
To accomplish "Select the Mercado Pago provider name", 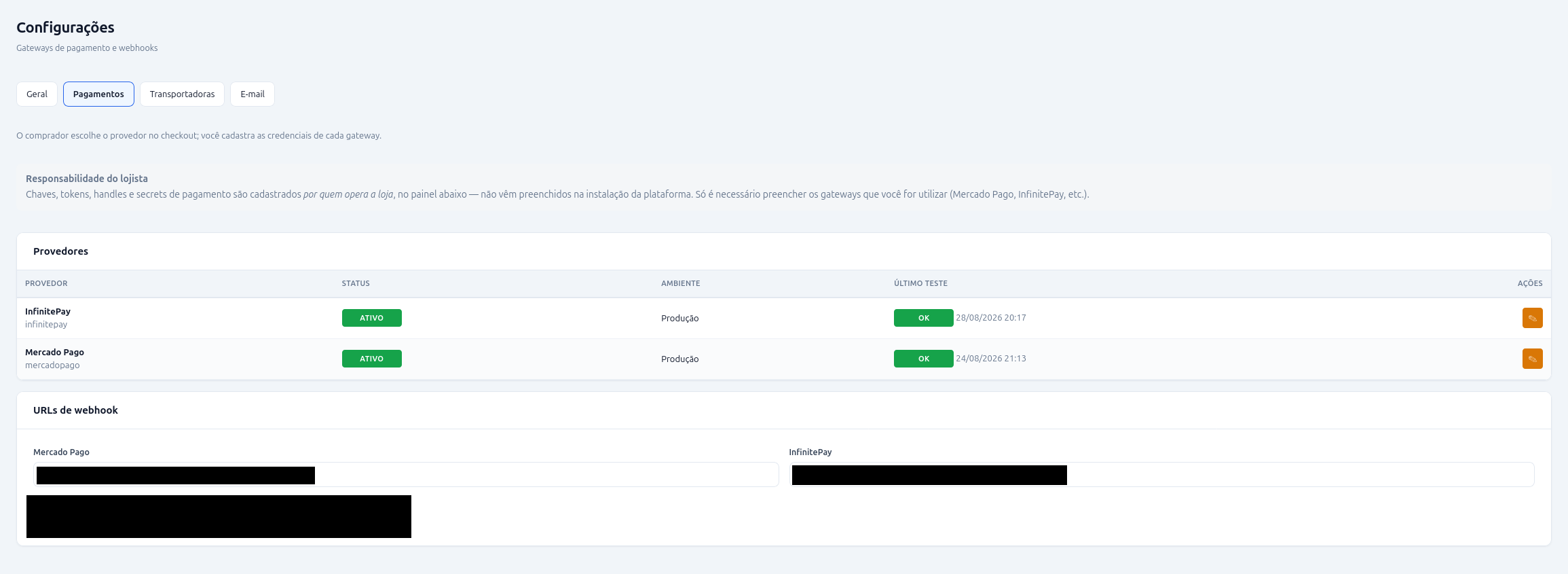I will tap(54, 353).
